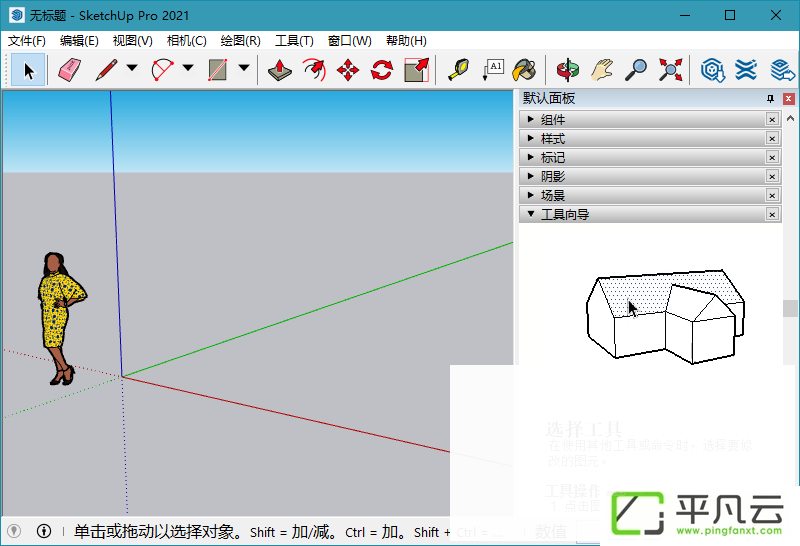Open the 相机(C) menu
This screenshot has height=546, width=800.
click(187, 41)
